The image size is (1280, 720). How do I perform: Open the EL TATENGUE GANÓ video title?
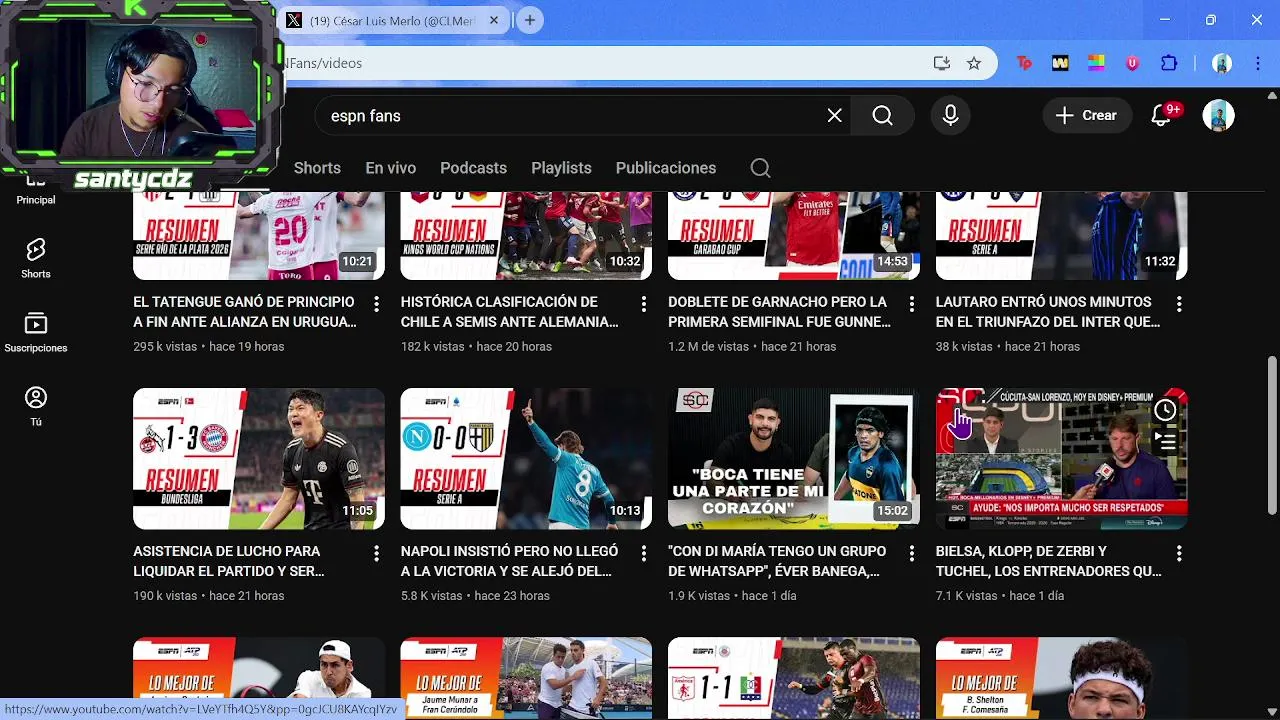pos(245,312)
